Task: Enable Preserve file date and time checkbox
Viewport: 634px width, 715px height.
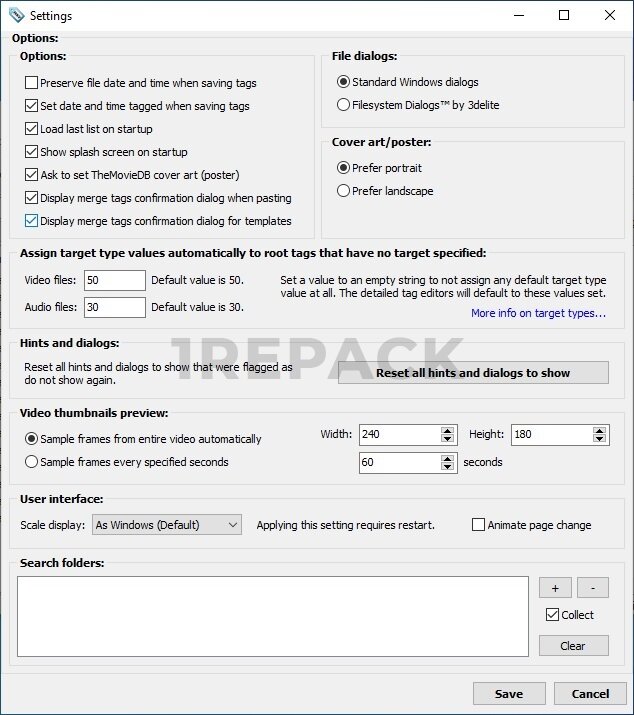Action: [x=32, y=83]
